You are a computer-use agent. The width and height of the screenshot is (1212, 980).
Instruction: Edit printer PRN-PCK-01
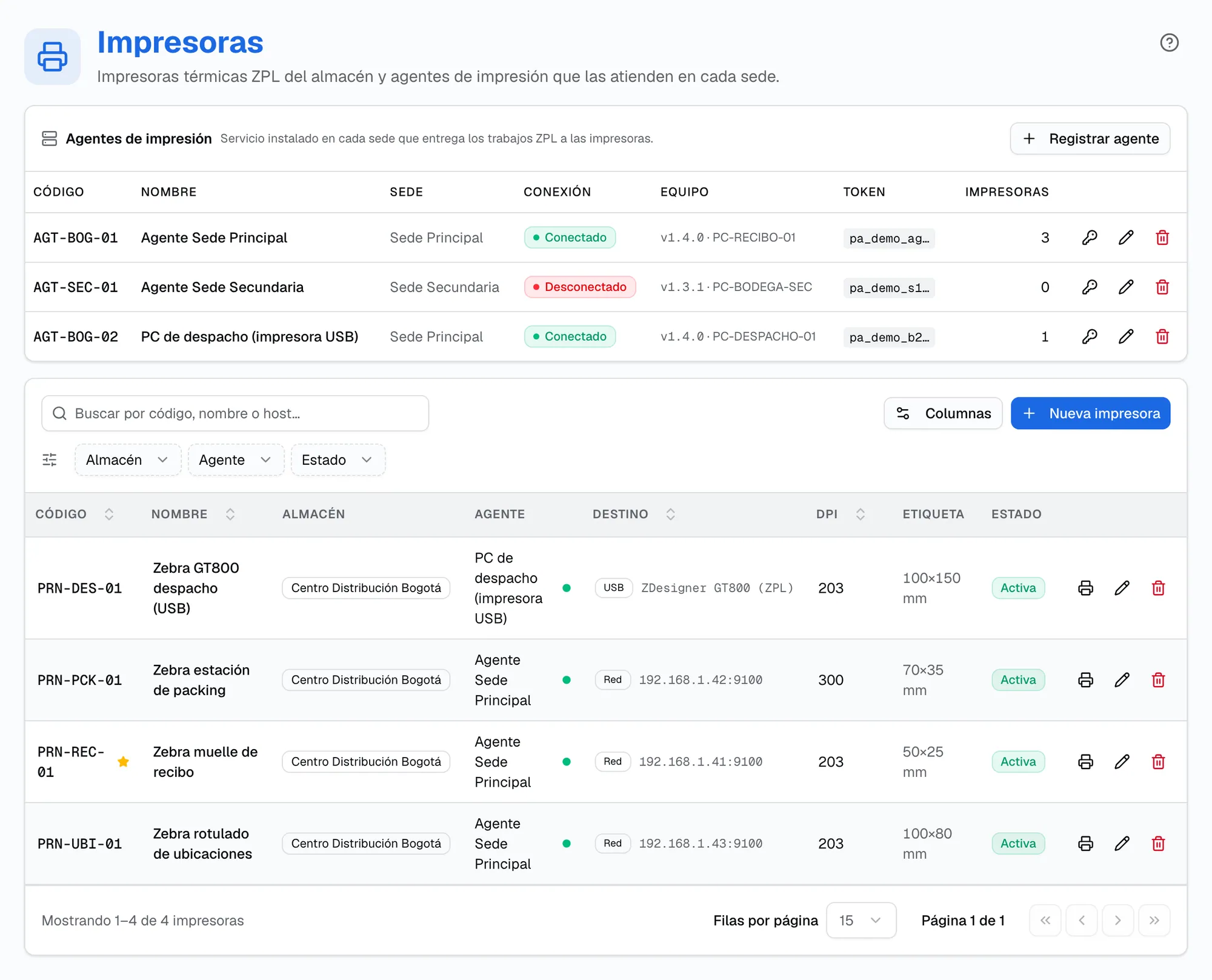pyautogui.click(x=1122, y=680)
